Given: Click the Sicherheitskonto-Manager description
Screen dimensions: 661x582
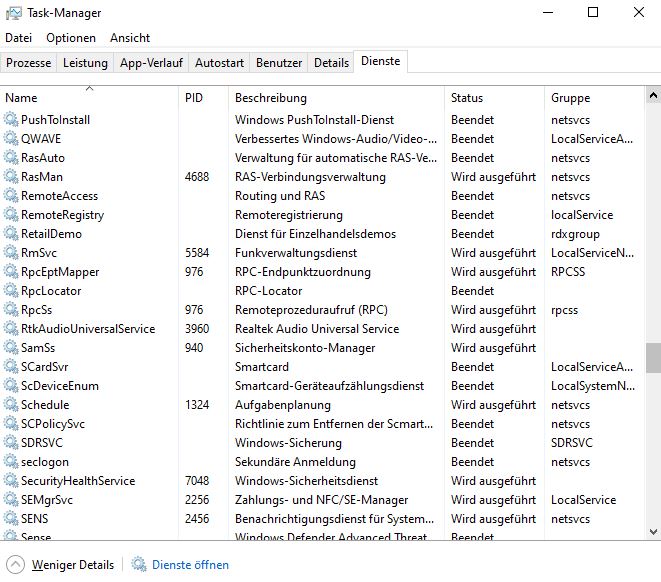Looking at the screenshot, I should [x=305, y=348].
